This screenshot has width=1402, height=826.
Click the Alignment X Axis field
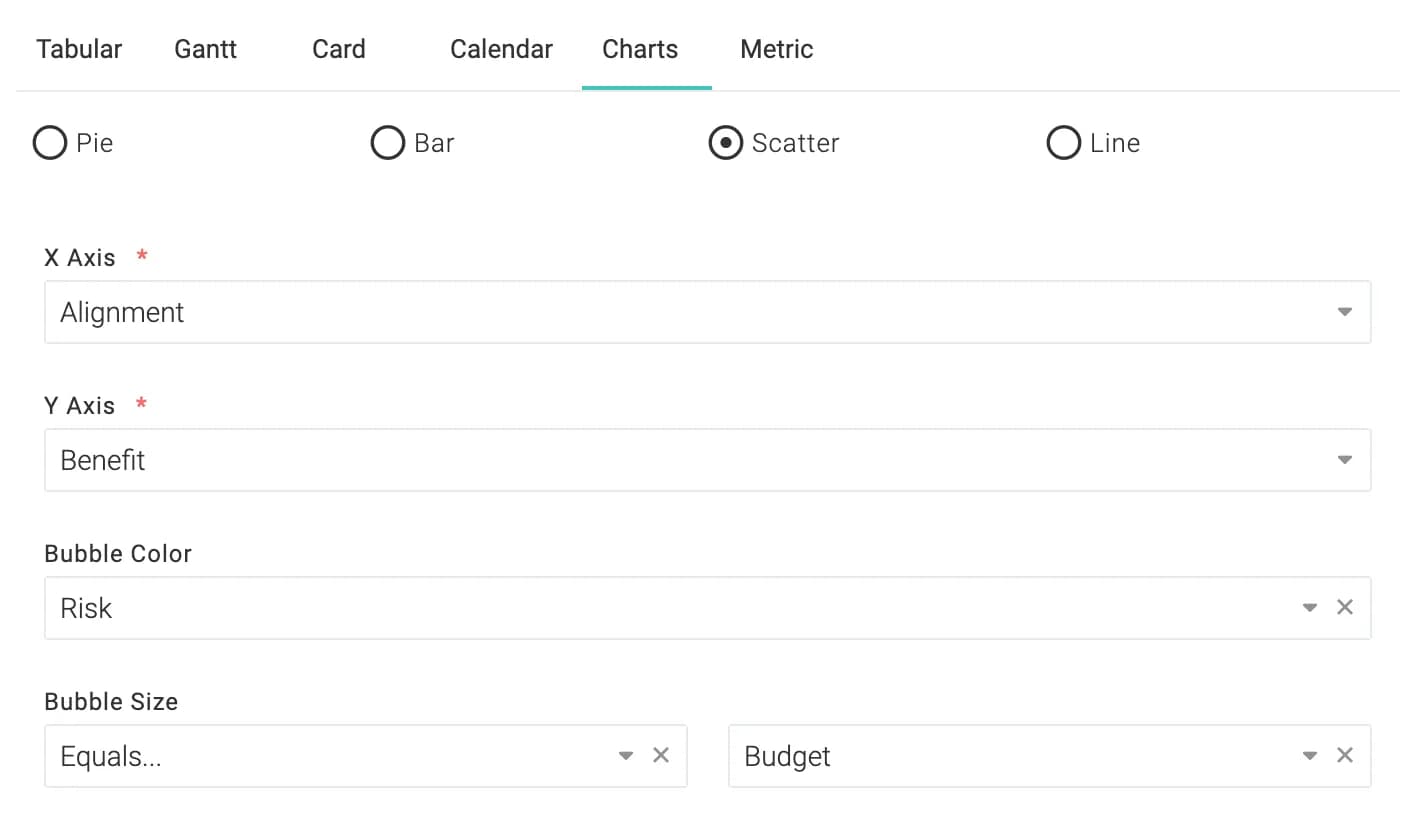coord(707,312)
